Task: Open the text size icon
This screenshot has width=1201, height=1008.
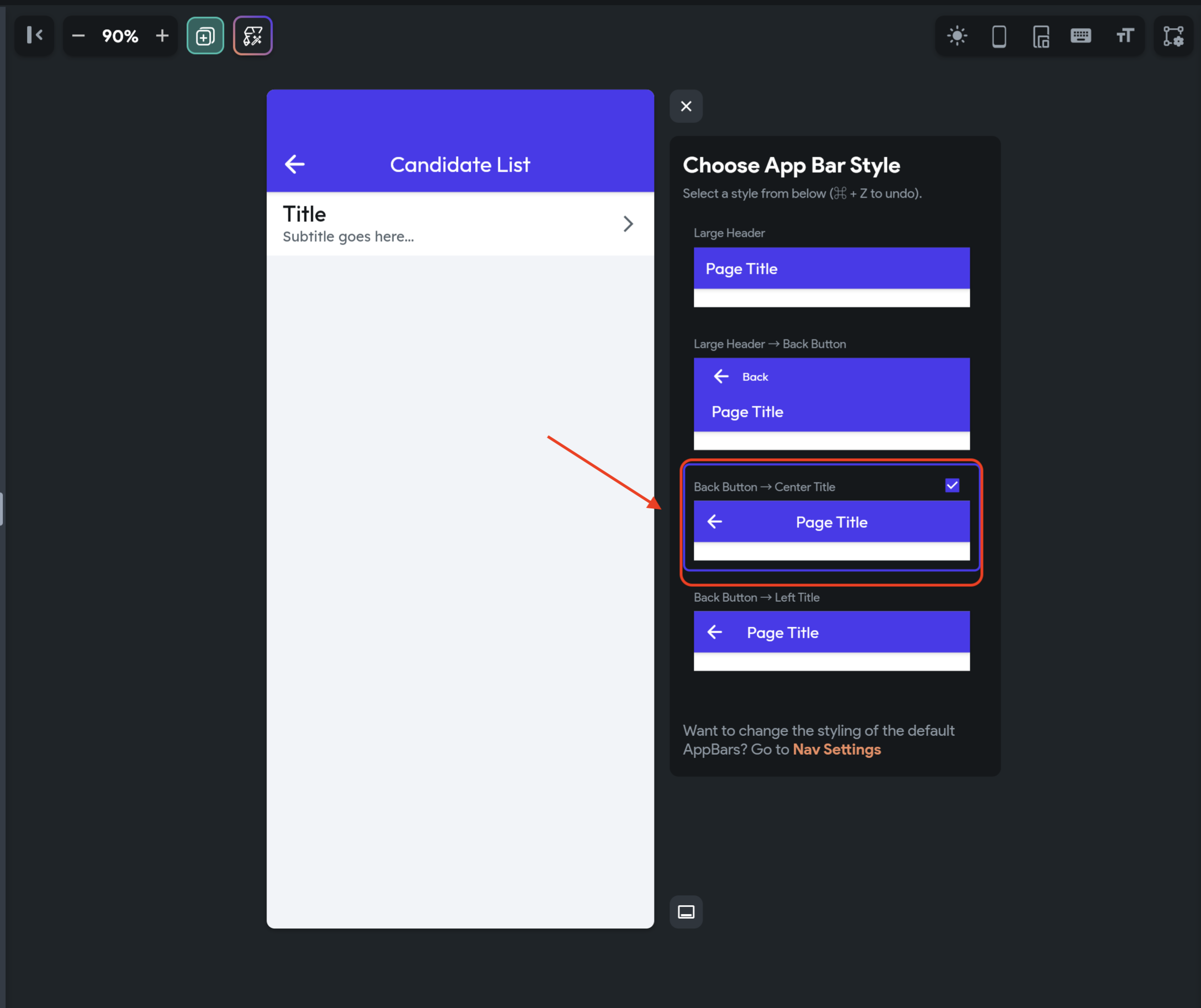Action: point(1125,36)
